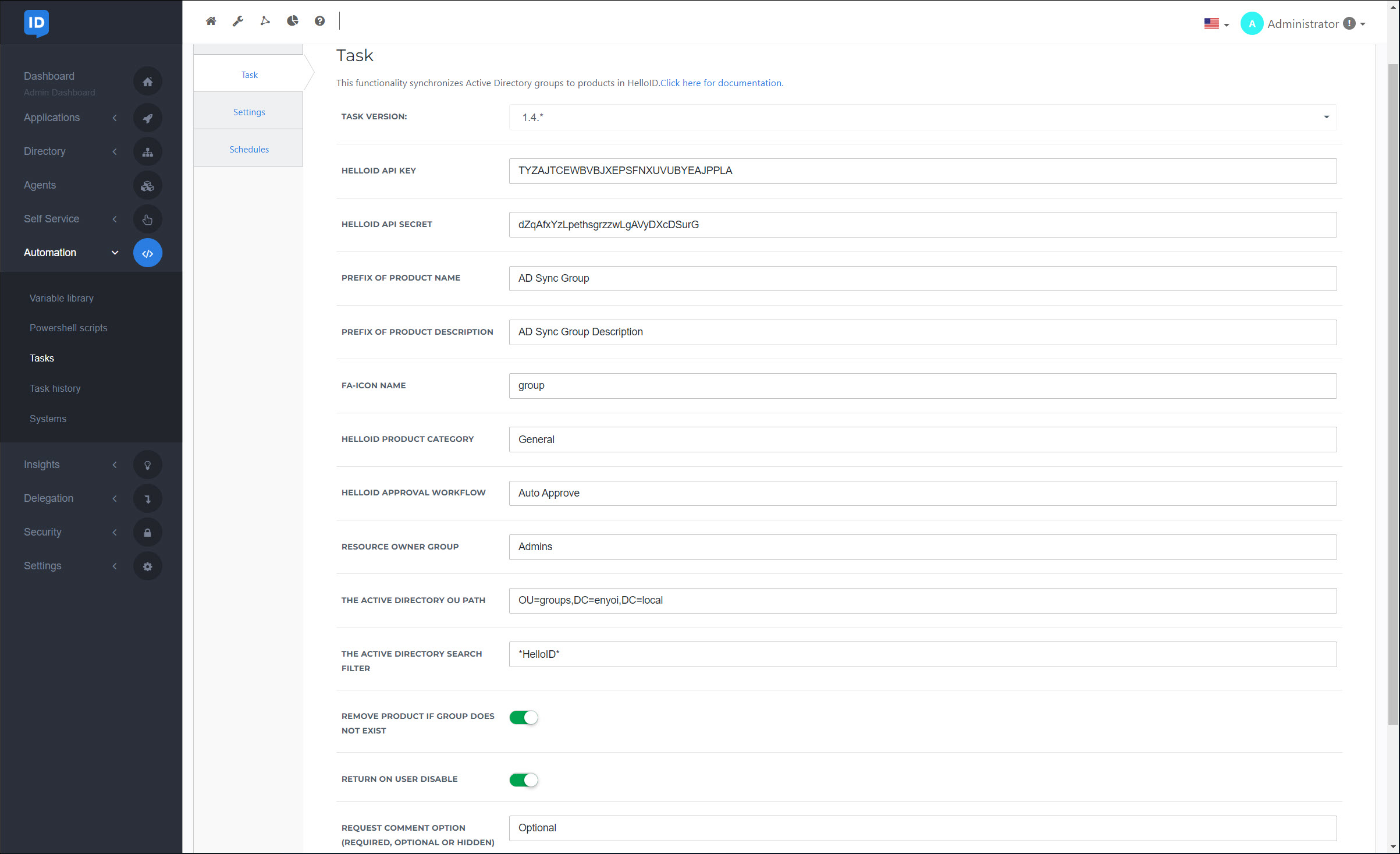The width and height of the screenshot is (1400, 854).
Task: Open the Agents sidebar link
Action: 40,185
